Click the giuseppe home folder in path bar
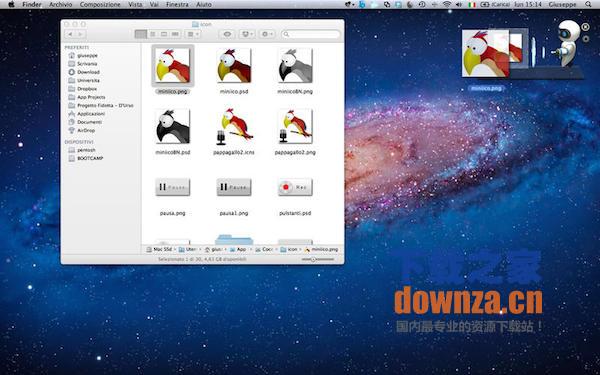This screenshot has height=375, width=600. pyautogui.click(x=214, y=249)
